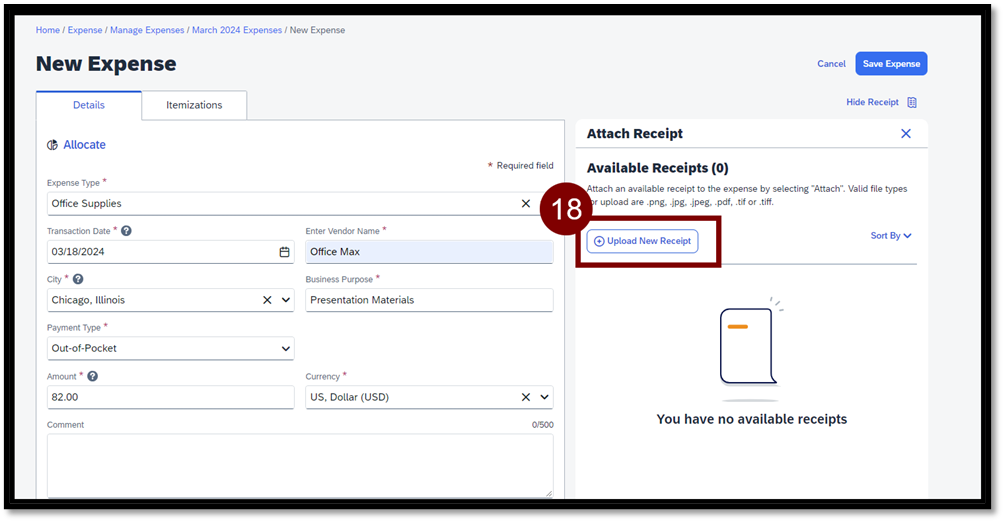Click the calendar icon in Transaction Date
The height and width of the screenshot is (522, 1004).
point(284,252)
